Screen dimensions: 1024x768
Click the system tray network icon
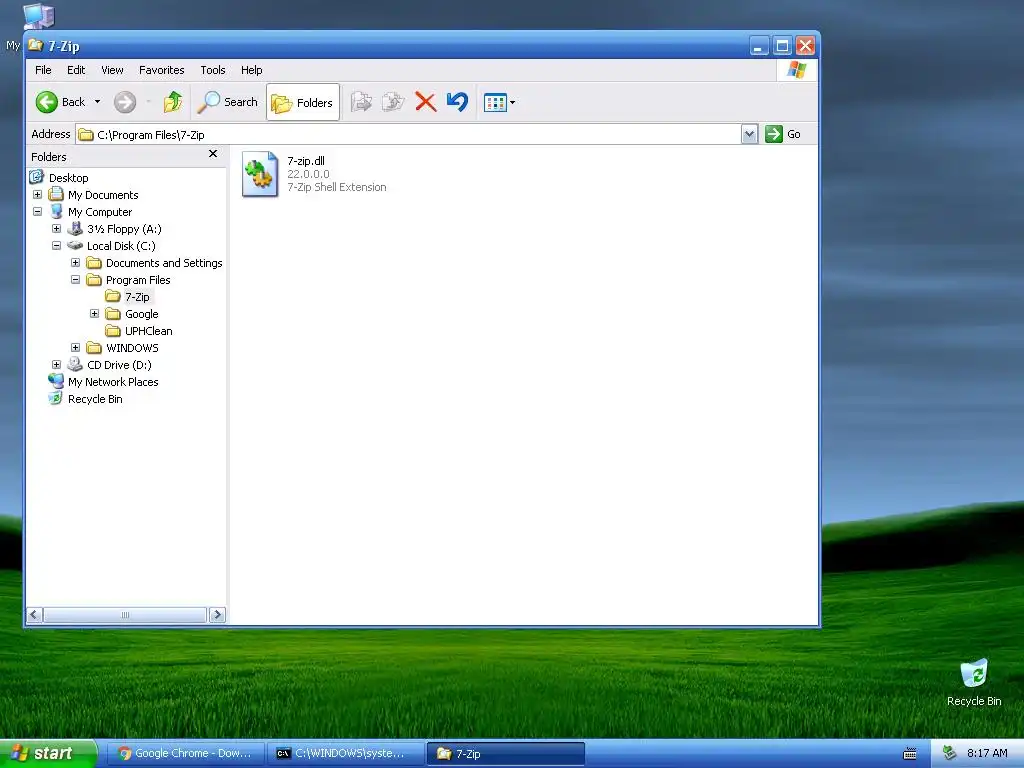[949, 753]
